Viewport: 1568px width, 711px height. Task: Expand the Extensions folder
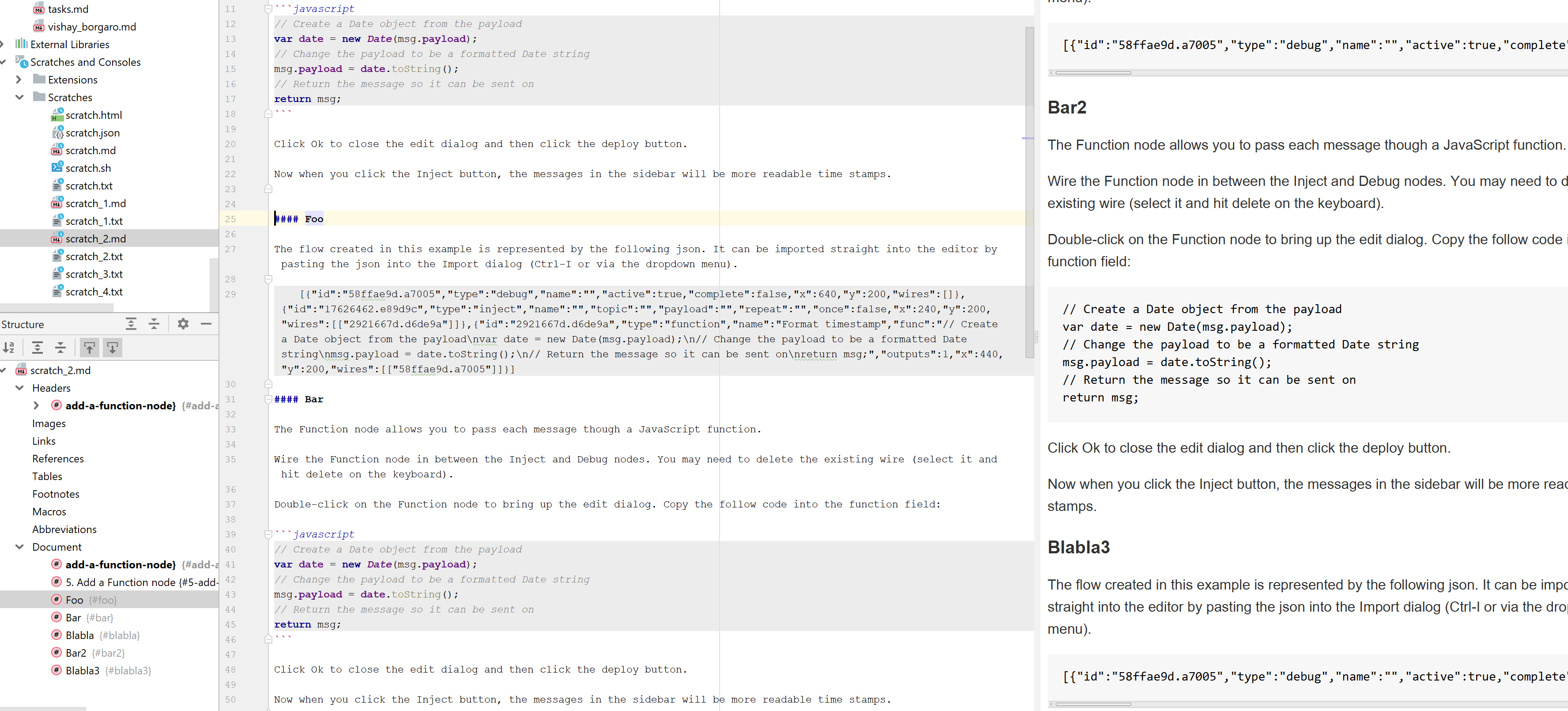click(18, 79)
